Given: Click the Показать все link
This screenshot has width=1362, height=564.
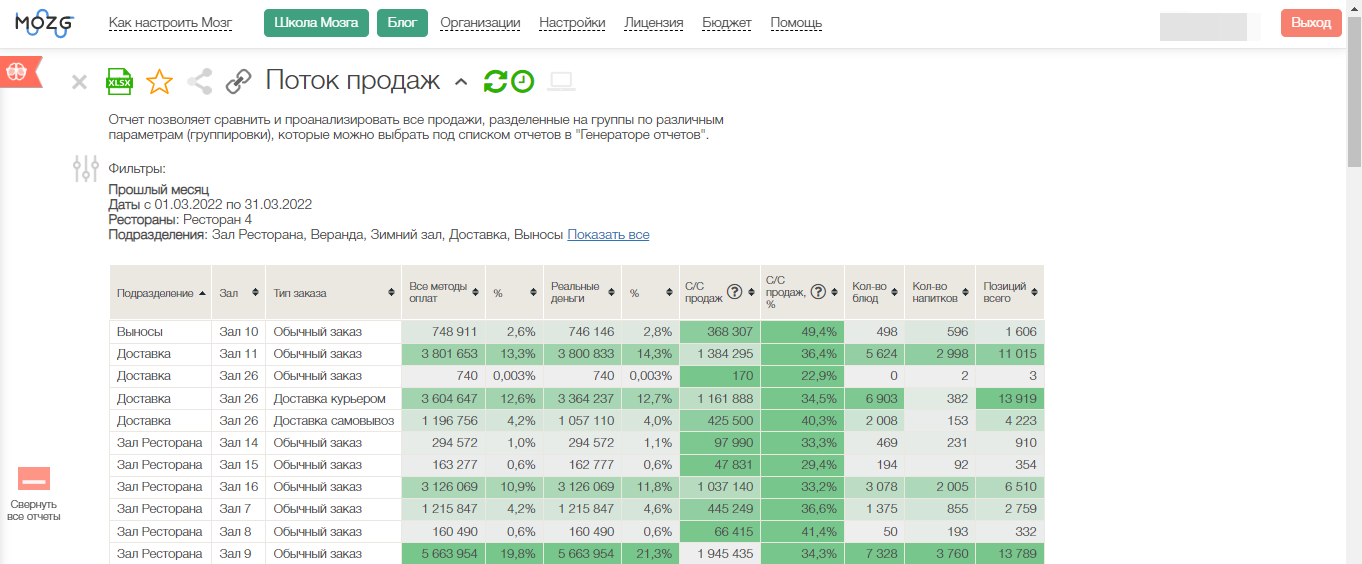Looking at the screenshot, I should tap(608, 235).
